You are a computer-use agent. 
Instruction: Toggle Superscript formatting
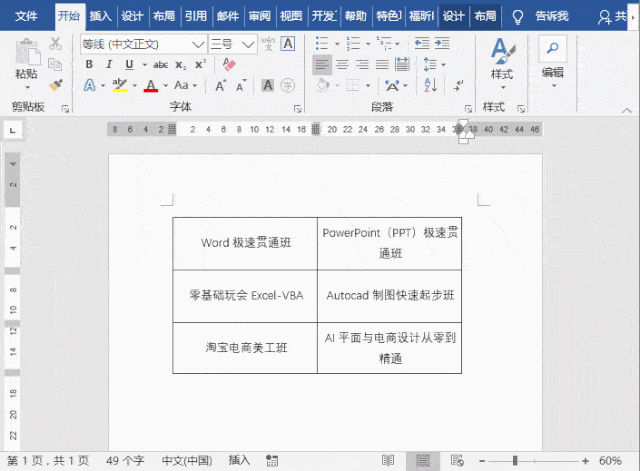[200, 64]
